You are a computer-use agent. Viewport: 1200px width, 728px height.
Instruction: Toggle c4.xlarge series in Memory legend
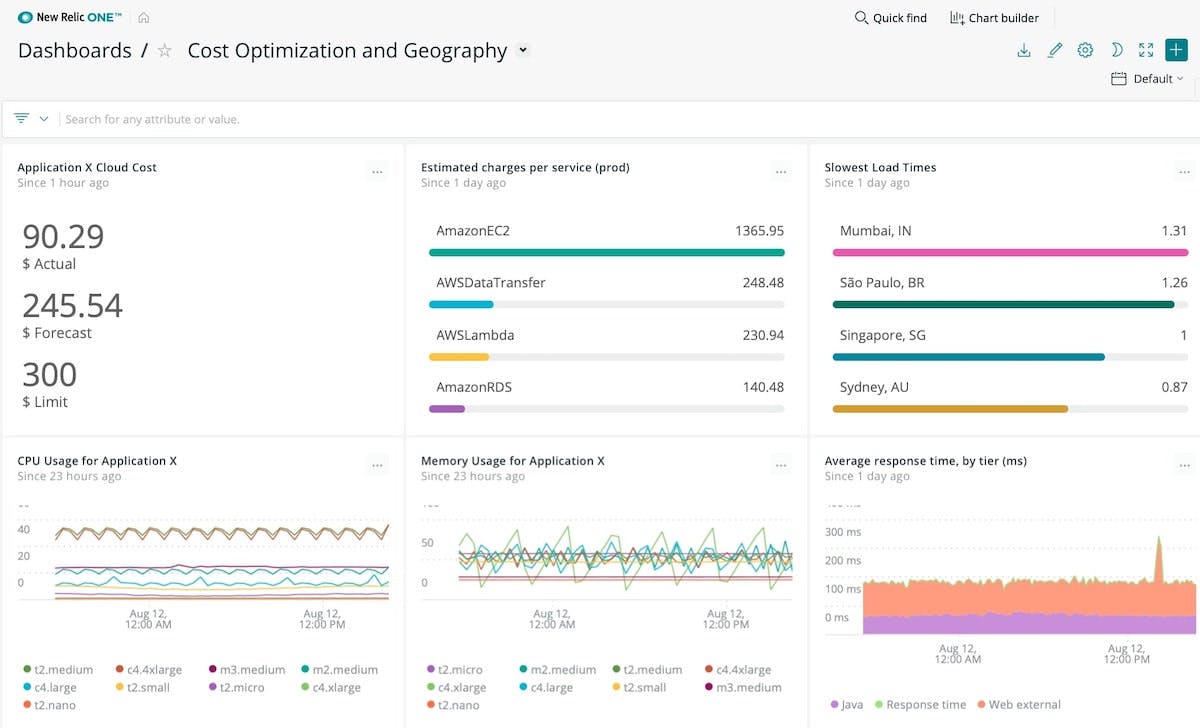(x=456, y=688)
